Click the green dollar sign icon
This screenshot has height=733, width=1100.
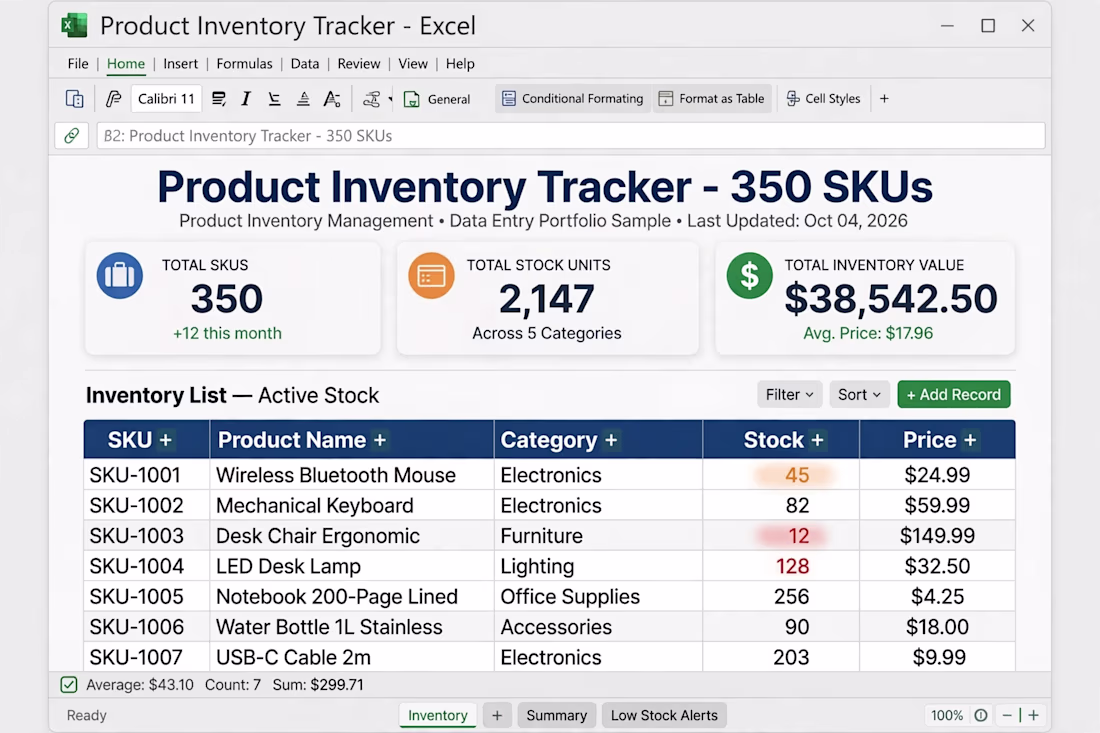(749, 276)
